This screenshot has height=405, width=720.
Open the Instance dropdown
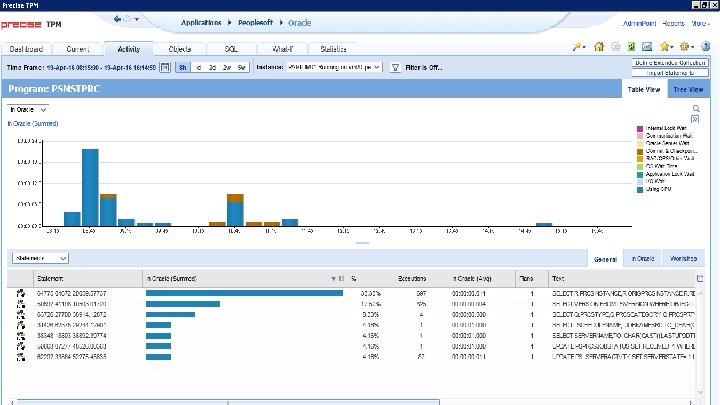[x=334, y=67]
